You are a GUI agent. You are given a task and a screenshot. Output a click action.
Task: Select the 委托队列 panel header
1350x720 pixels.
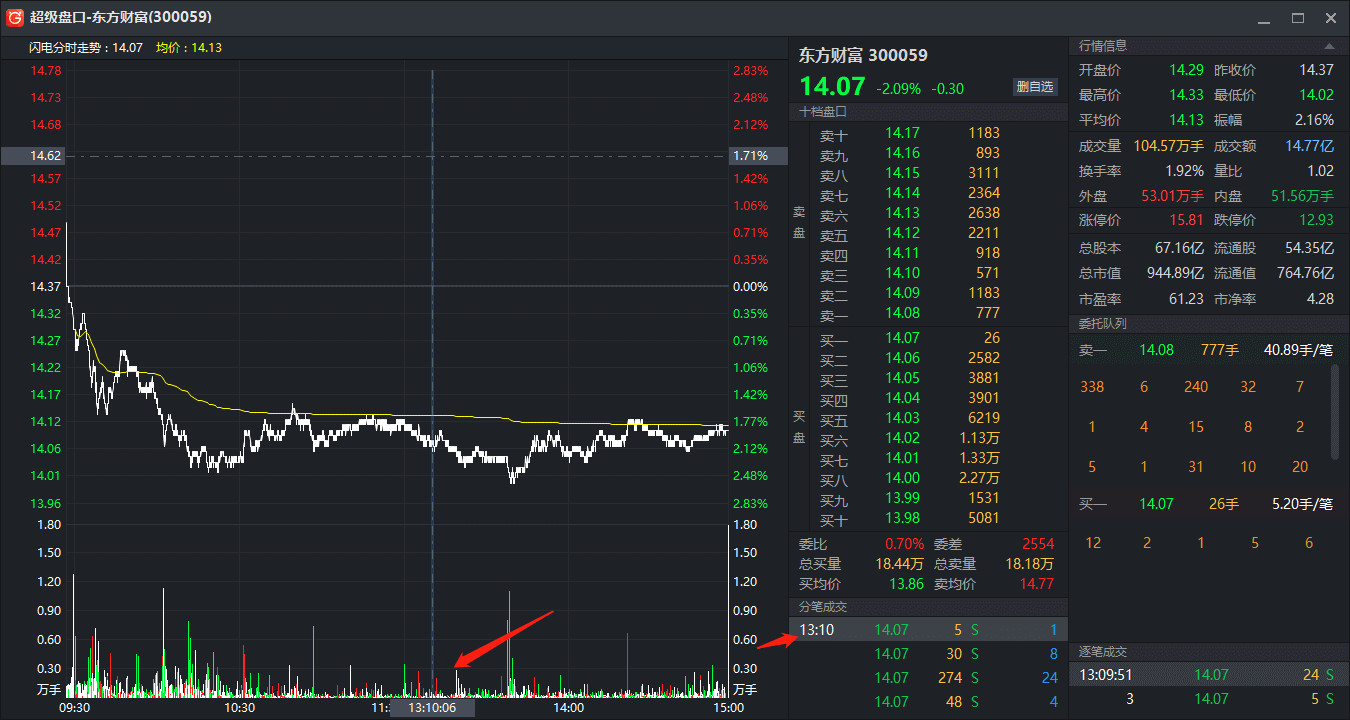(x=1209, y=324)
